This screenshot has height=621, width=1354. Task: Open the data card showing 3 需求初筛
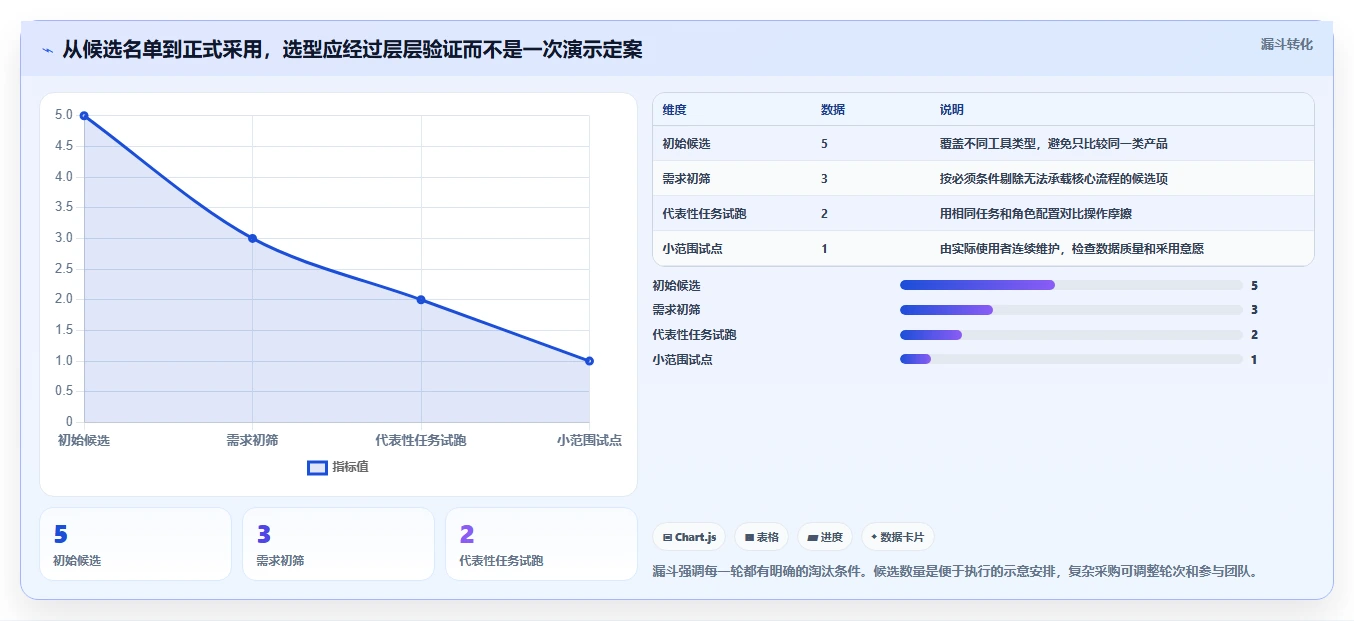click(x=338, y=544)
